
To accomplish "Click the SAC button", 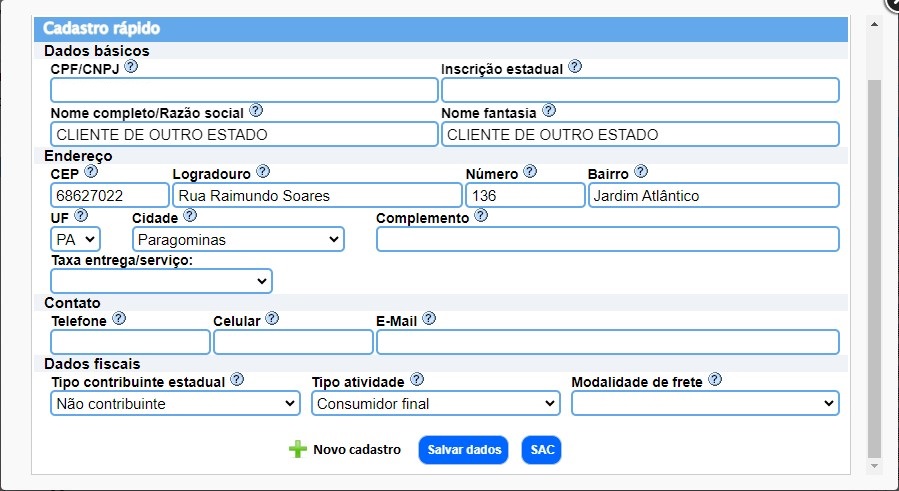I will pyautogui.click(x=541, y=450).
